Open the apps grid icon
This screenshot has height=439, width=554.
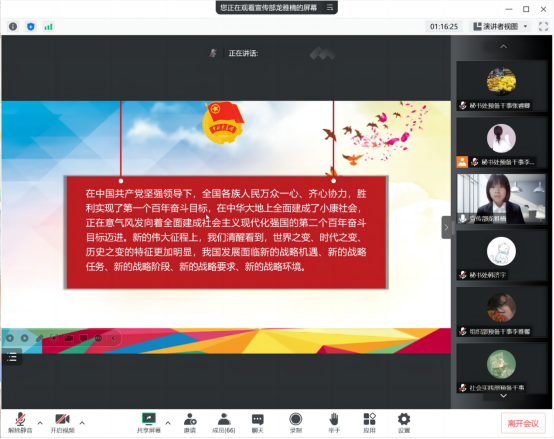tap(370, 423)
